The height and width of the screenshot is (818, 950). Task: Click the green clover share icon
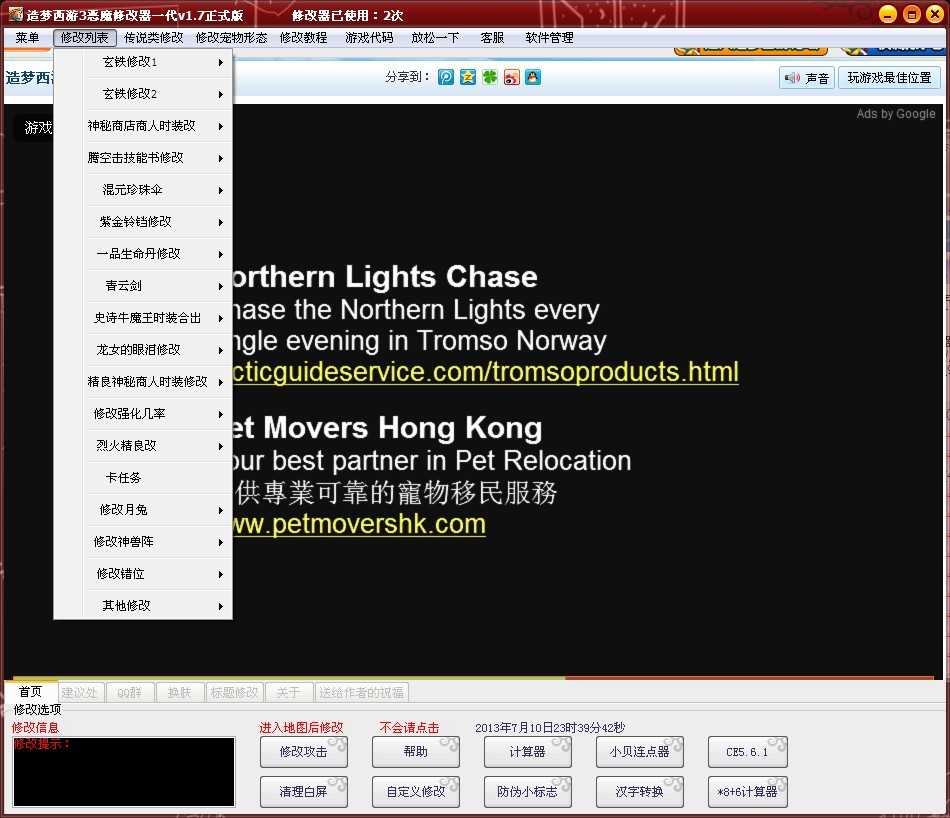click(490, 77)
